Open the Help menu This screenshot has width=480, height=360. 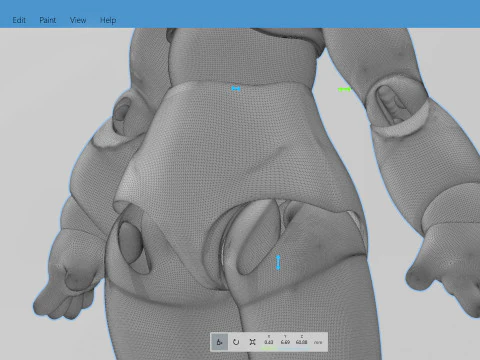[108, 20]
